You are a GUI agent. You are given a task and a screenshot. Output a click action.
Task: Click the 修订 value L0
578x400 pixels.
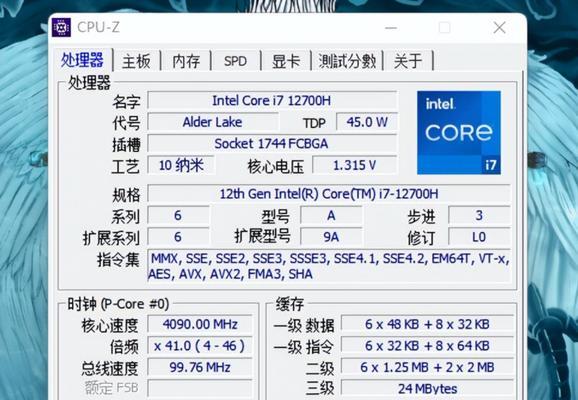coord(479,237)
